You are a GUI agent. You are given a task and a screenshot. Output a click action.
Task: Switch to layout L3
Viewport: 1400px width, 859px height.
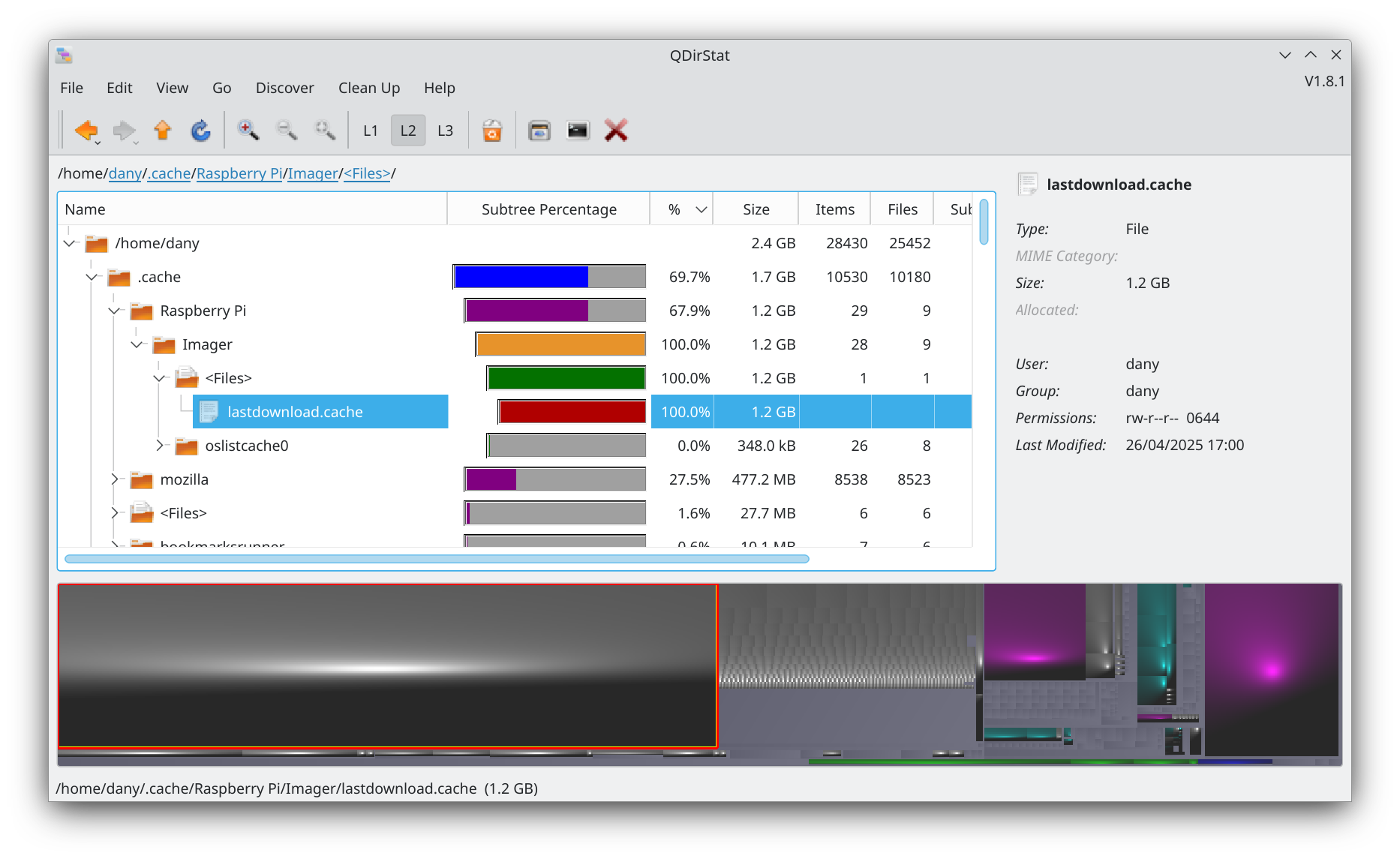point(446,131)
